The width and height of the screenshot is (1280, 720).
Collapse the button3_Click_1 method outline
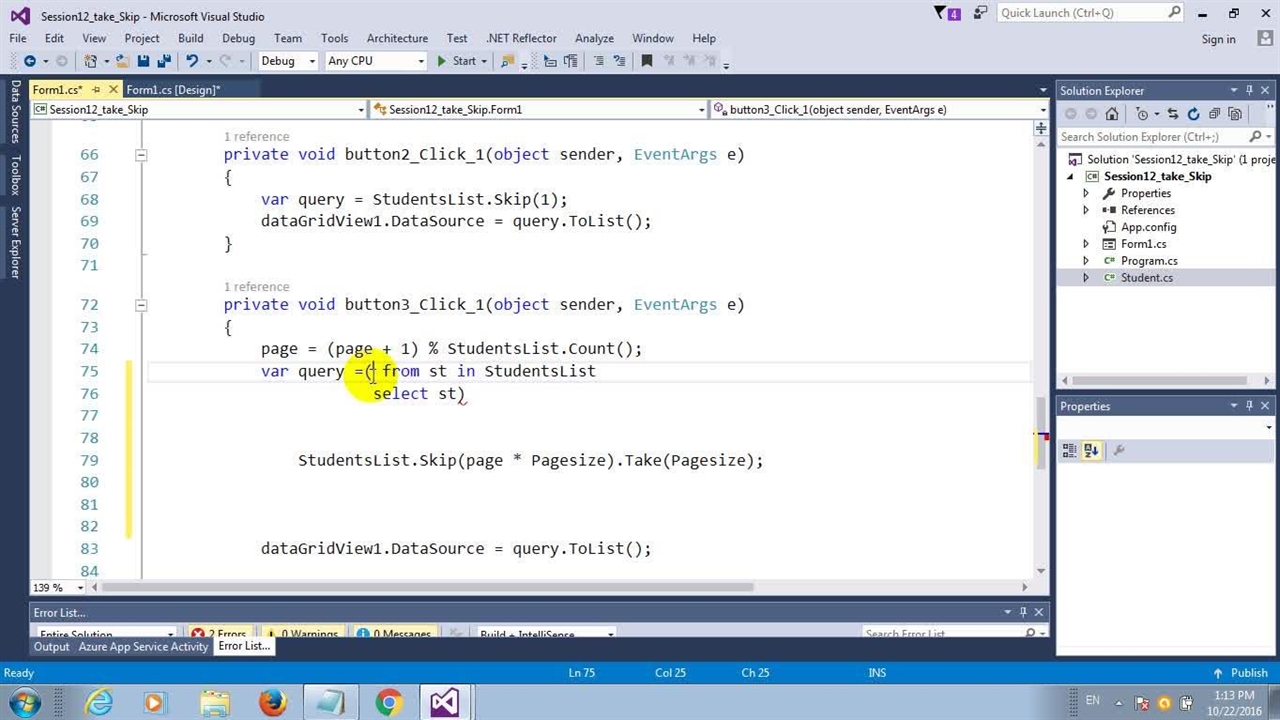coord(141,305)
